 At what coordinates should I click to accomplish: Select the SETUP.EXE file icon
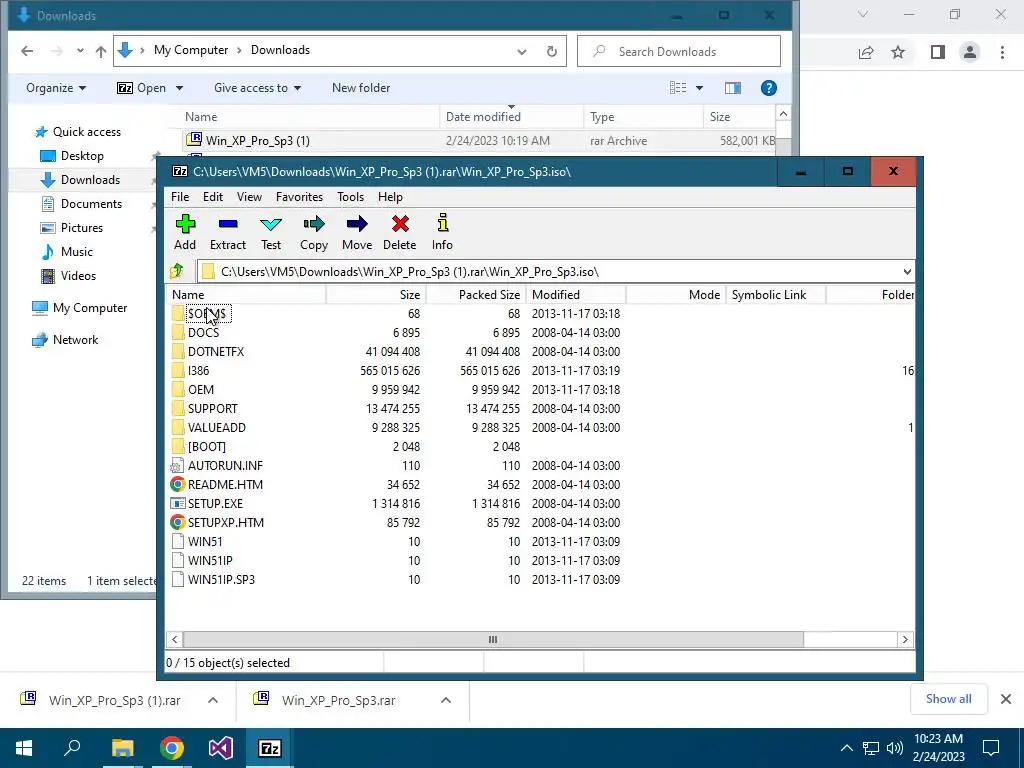click(178, 504)
